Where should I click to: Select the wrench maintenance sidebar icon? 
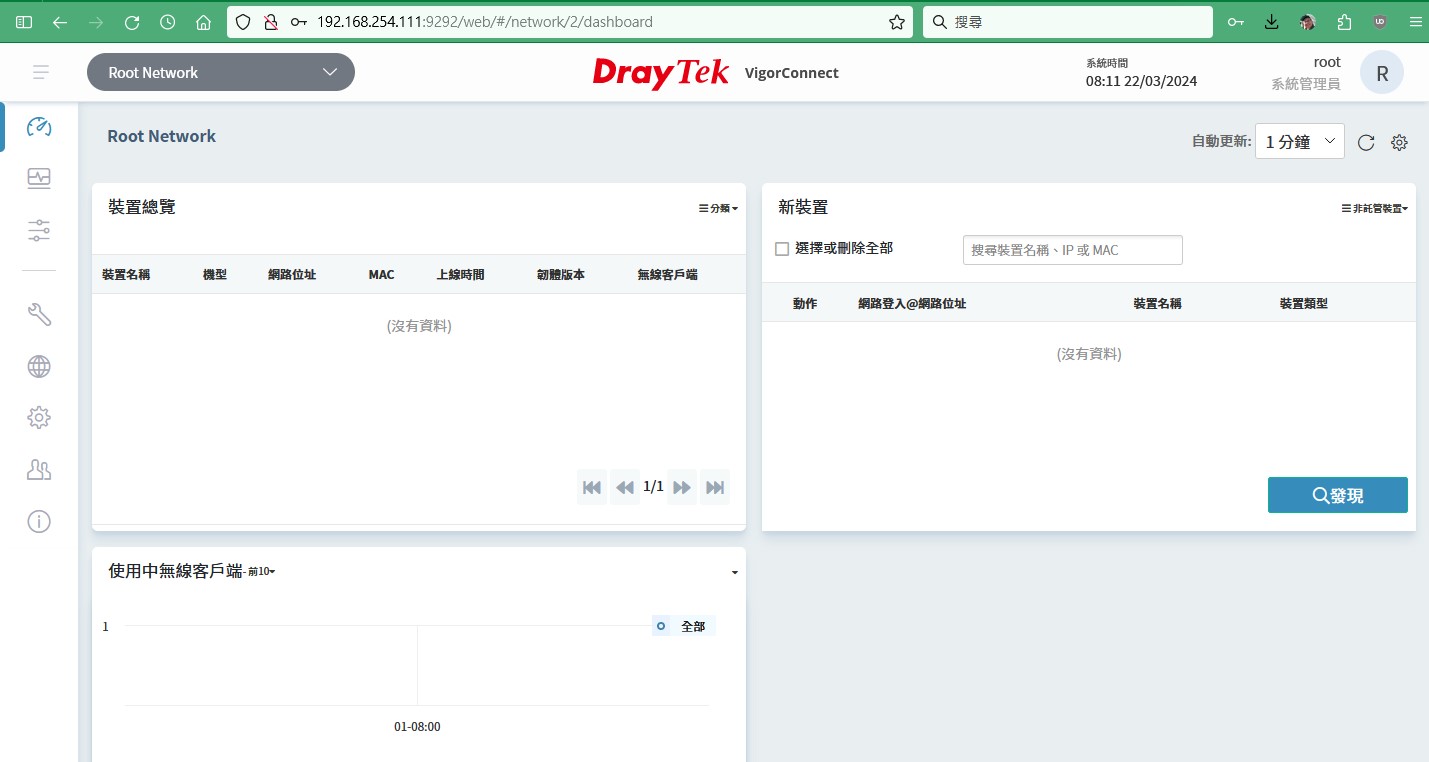[39, 315]
